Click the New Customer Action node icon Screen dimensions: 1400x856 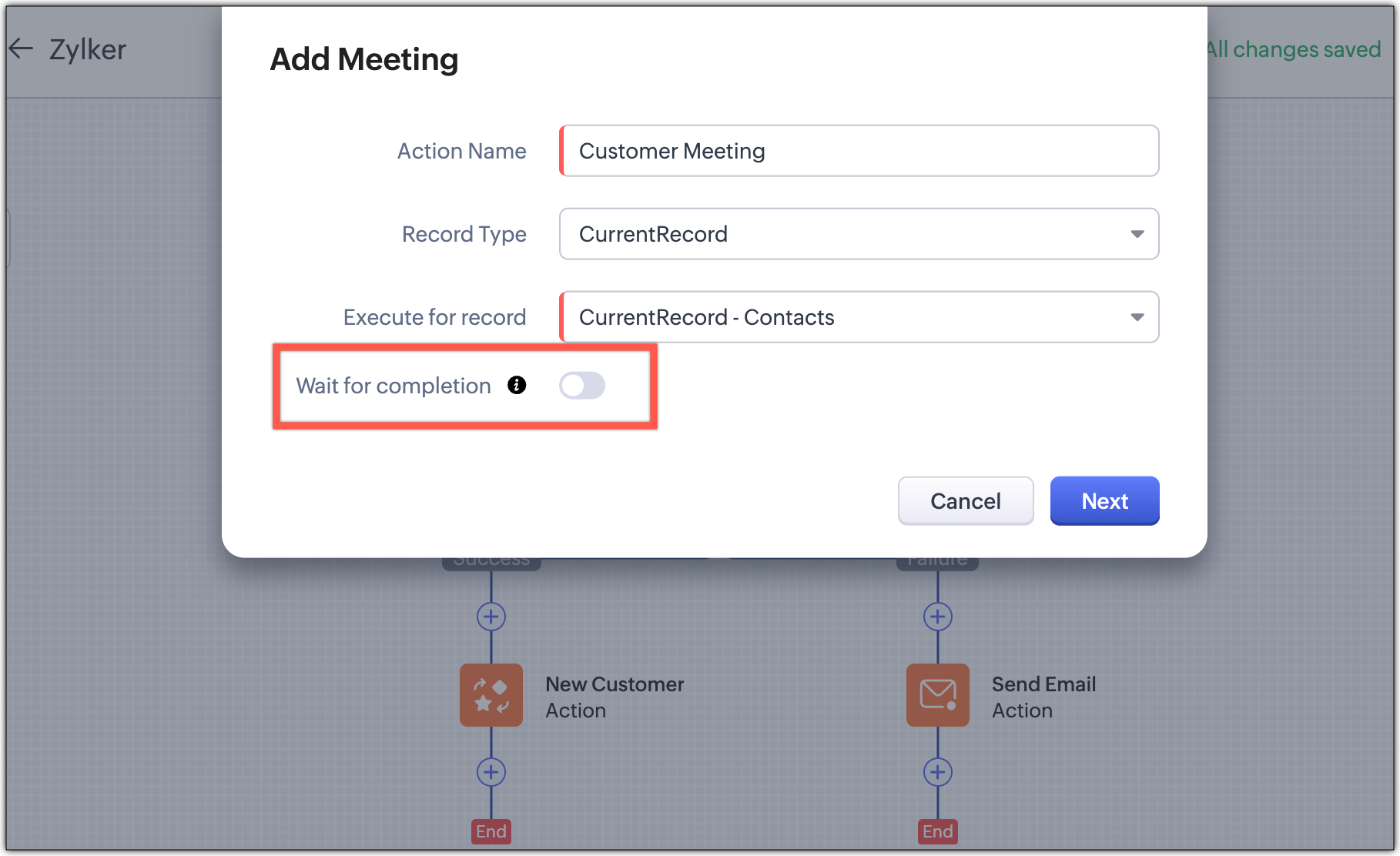(491, 695)
